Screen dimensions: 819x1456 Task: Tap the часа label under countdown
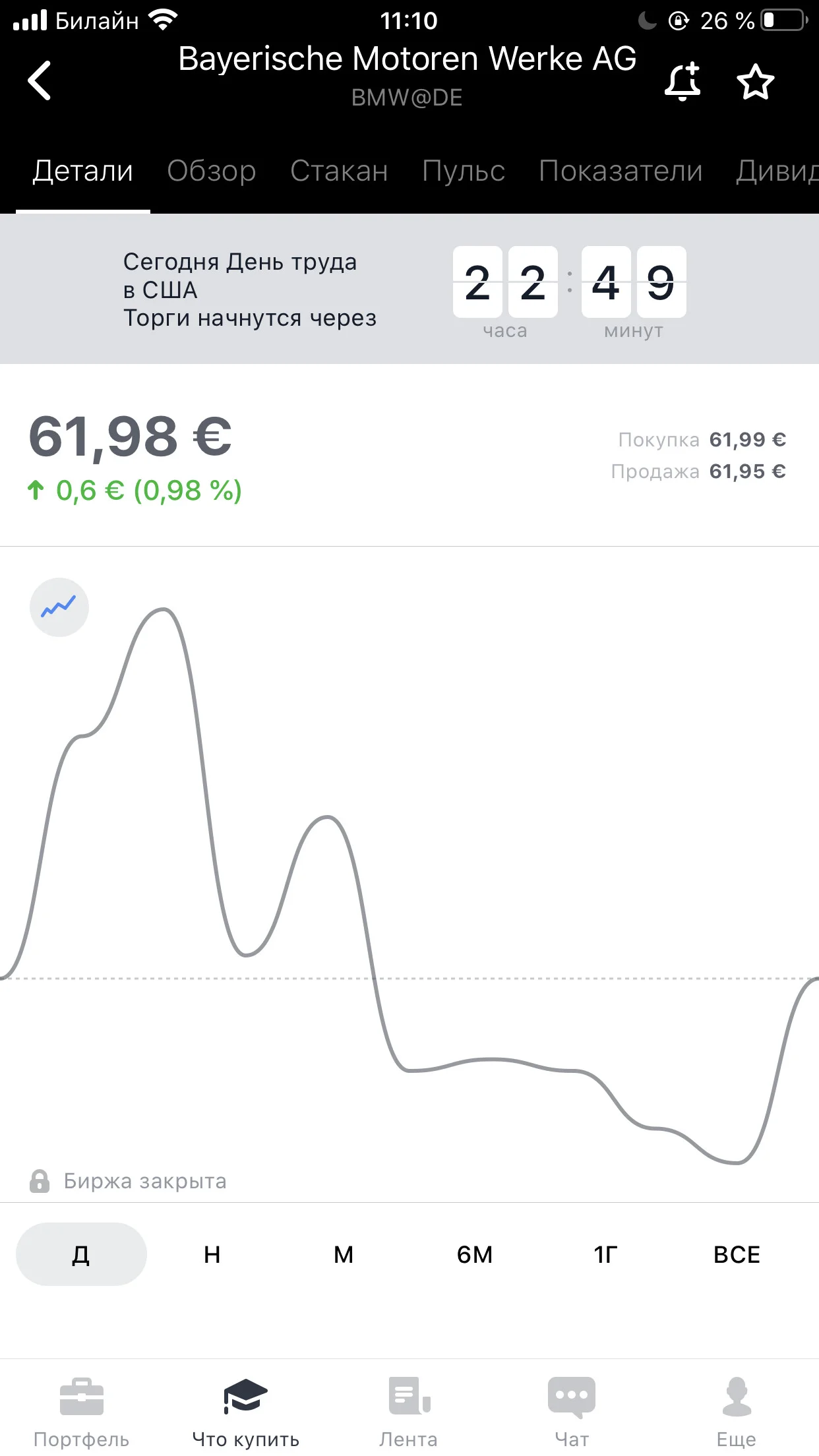point(505,330)
